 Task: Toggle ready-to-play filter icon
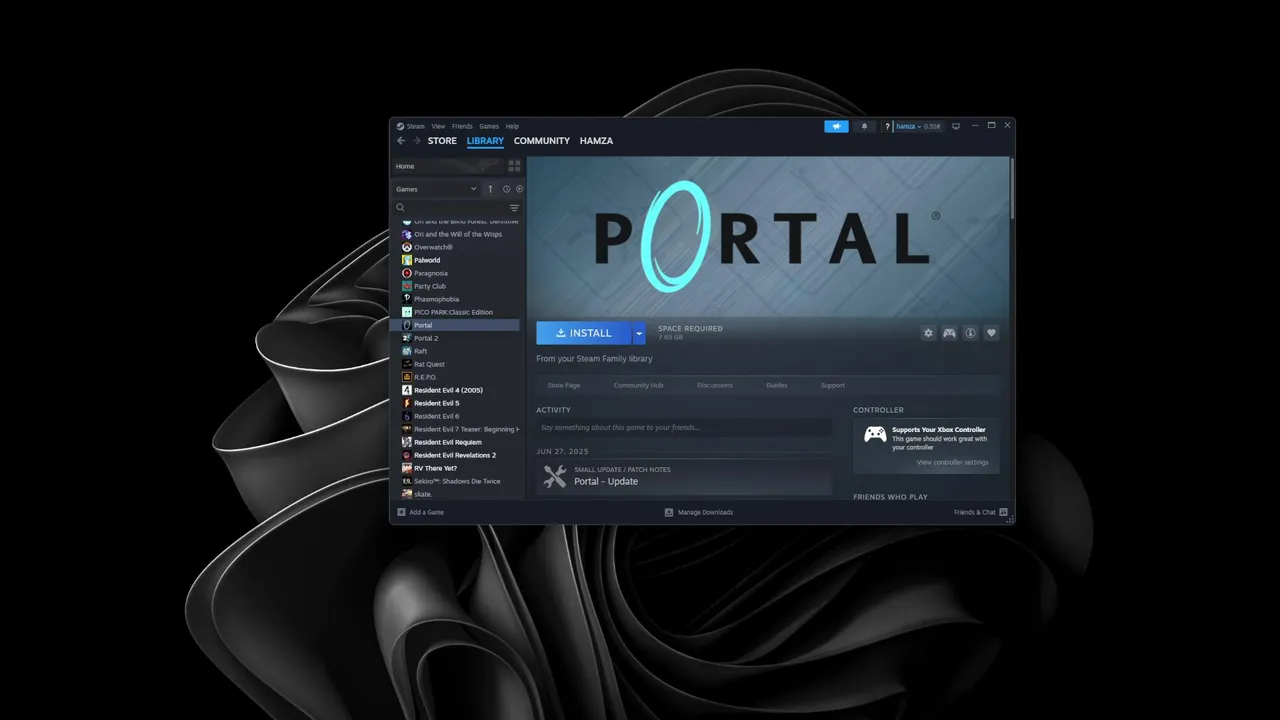(x=519, y=189)
